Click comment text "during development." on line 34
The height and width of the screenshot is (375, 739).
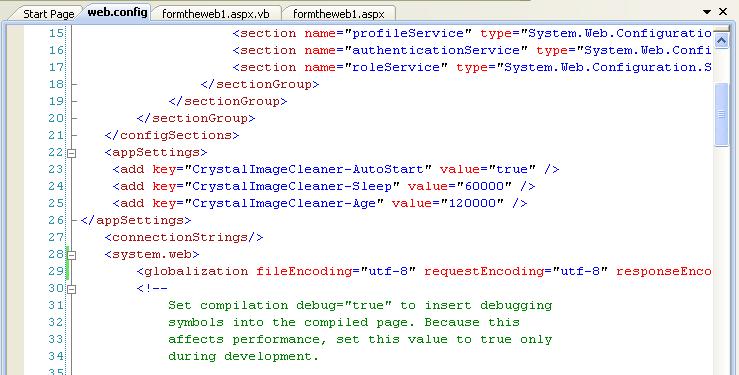tap(244, 356)
